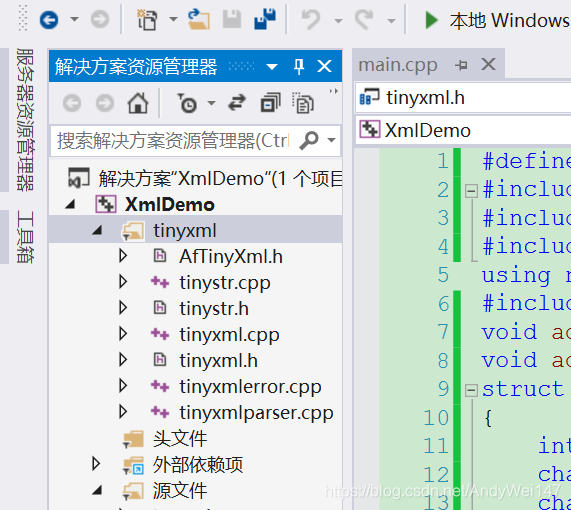Viewport: 571px width, 510px height.
Task: Select the tinystr.h file
Action: tap(214, 309)
